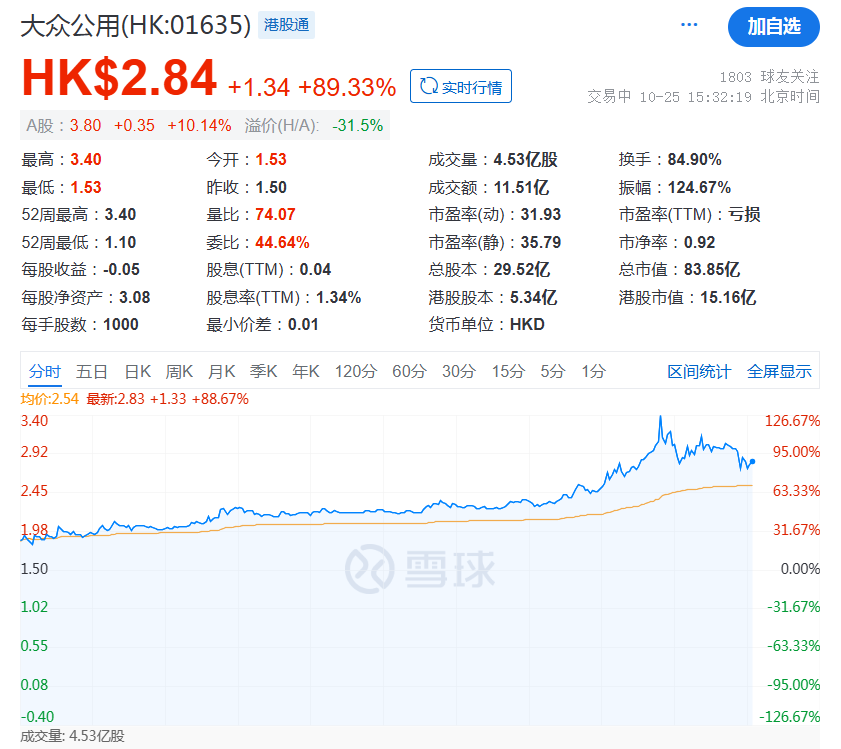This screenshot has width=841, height=749.
Task: Click the peak of the blue price line
Action: 659,418
